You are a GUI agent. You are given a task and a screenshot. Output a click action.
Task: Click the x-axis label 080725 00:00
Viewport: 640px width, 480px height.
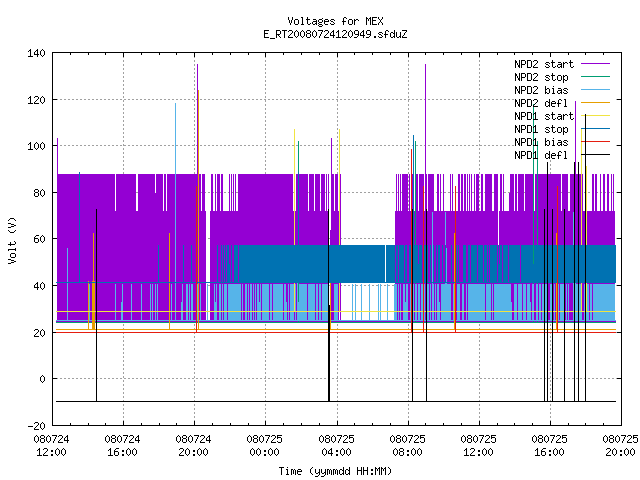[x=264, y=446]
